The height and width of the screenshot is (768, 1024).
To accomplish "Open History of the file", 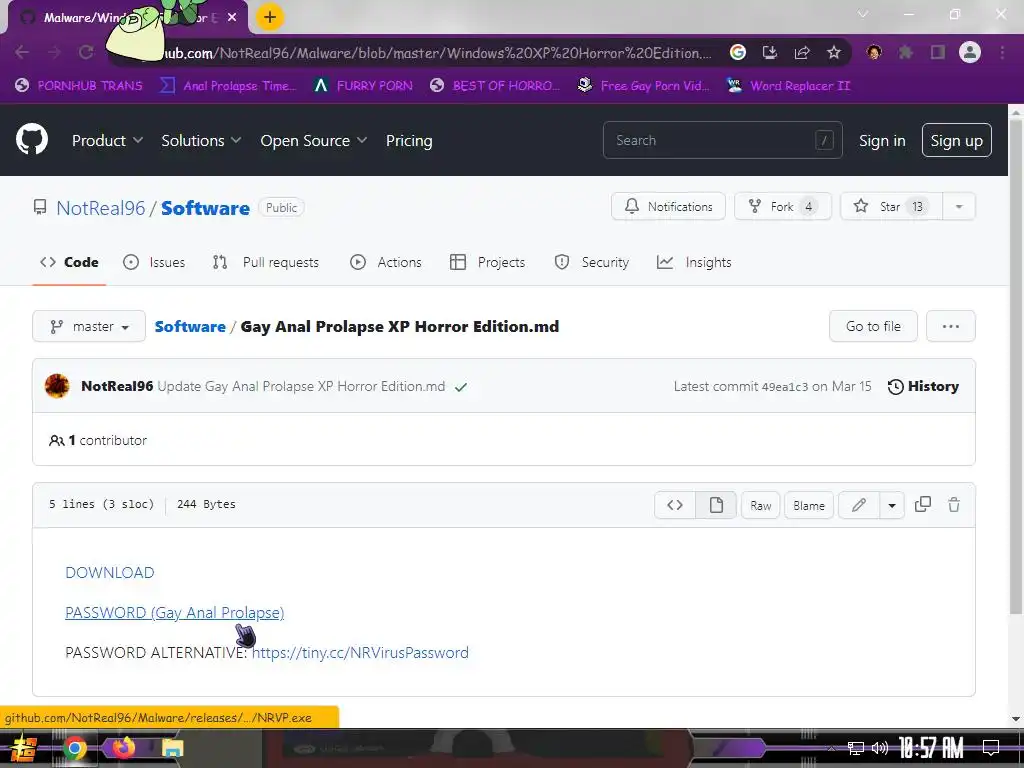I will (x=923, y=387).
